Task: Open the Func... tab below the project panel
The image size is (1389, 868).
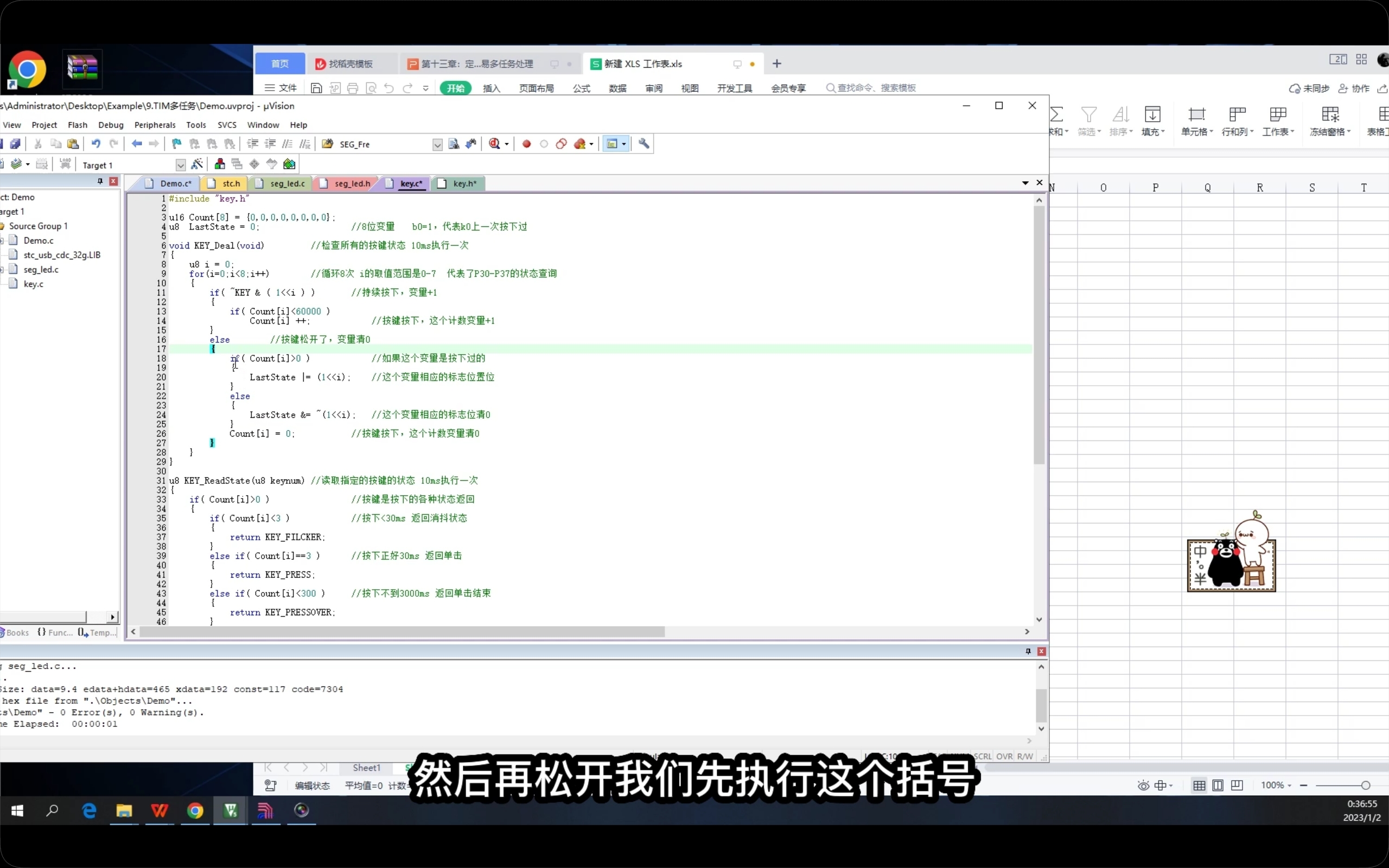Action: pos(55,633)
